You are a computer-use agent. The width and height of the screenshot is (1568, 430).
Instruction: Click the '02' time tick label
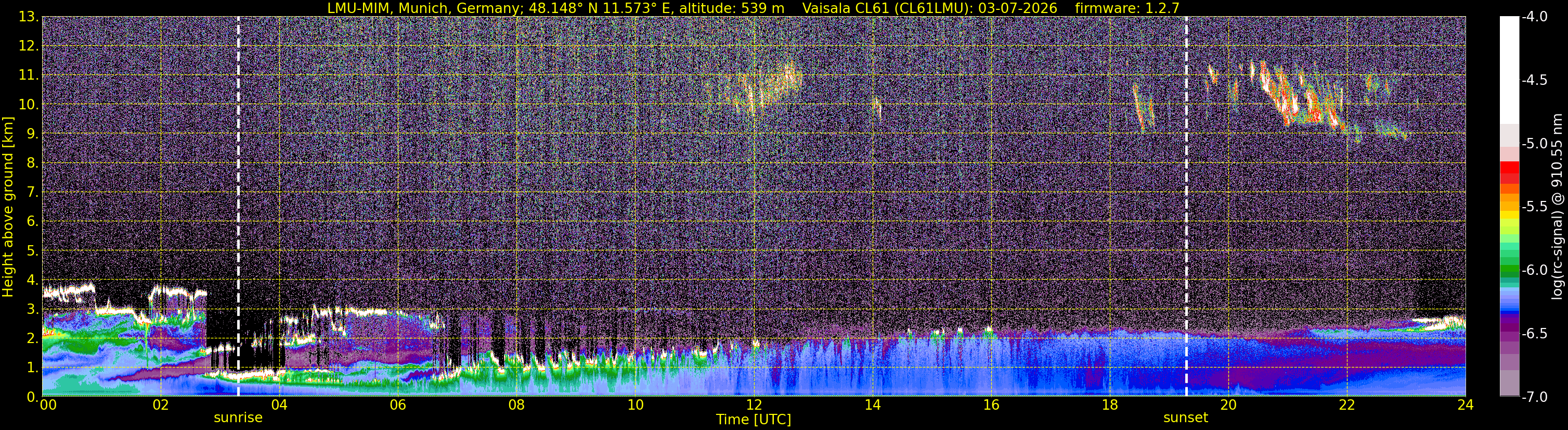point(161,404)
